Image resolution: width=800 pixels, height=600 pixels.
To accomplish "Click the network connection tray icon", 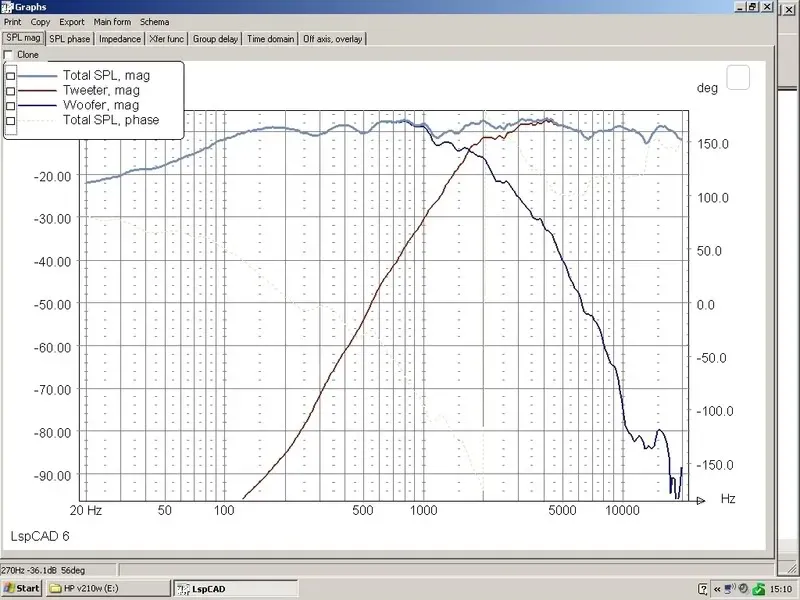I will click(730, 589).
